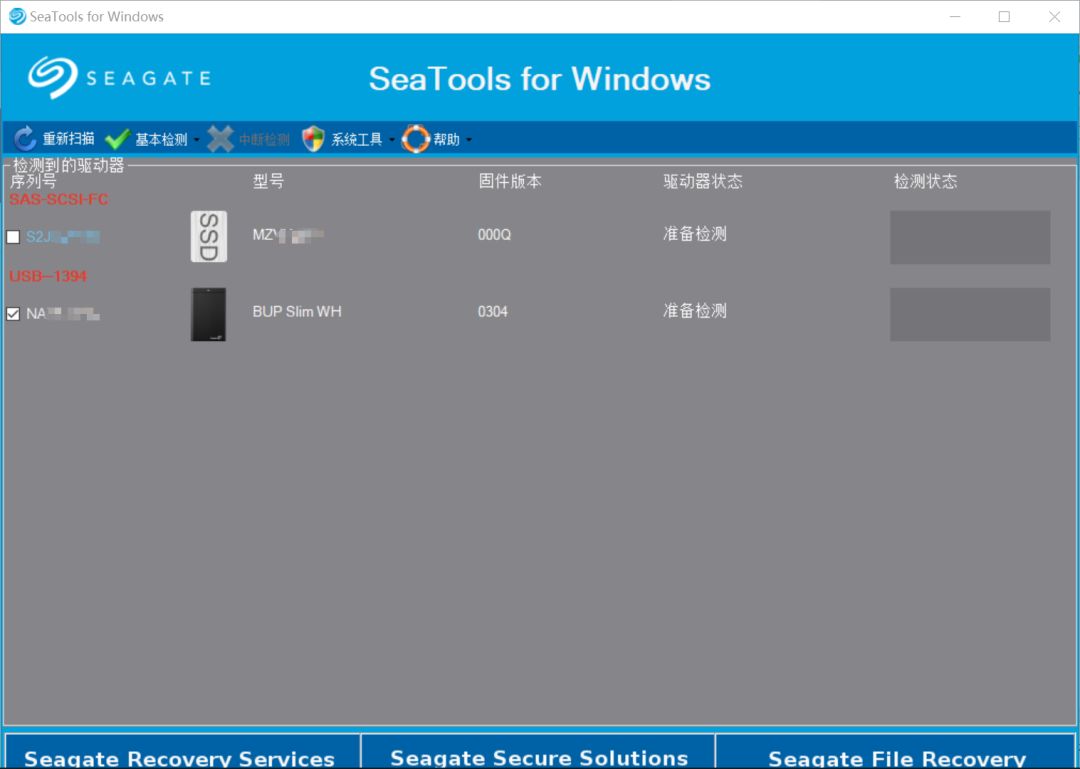Click the lifebuoy help icon
Screen dimensions: 1080x769
(x=415, y=139)
